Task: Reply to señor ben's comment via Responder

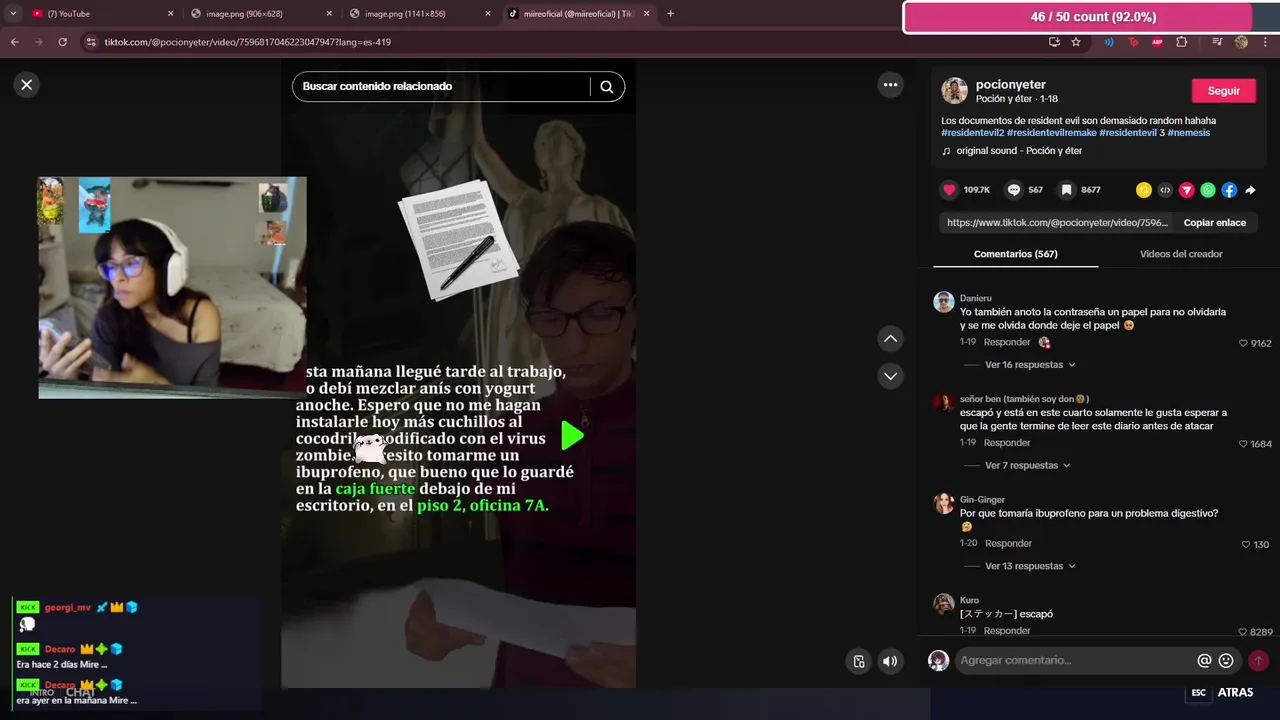Action: 1007,443
